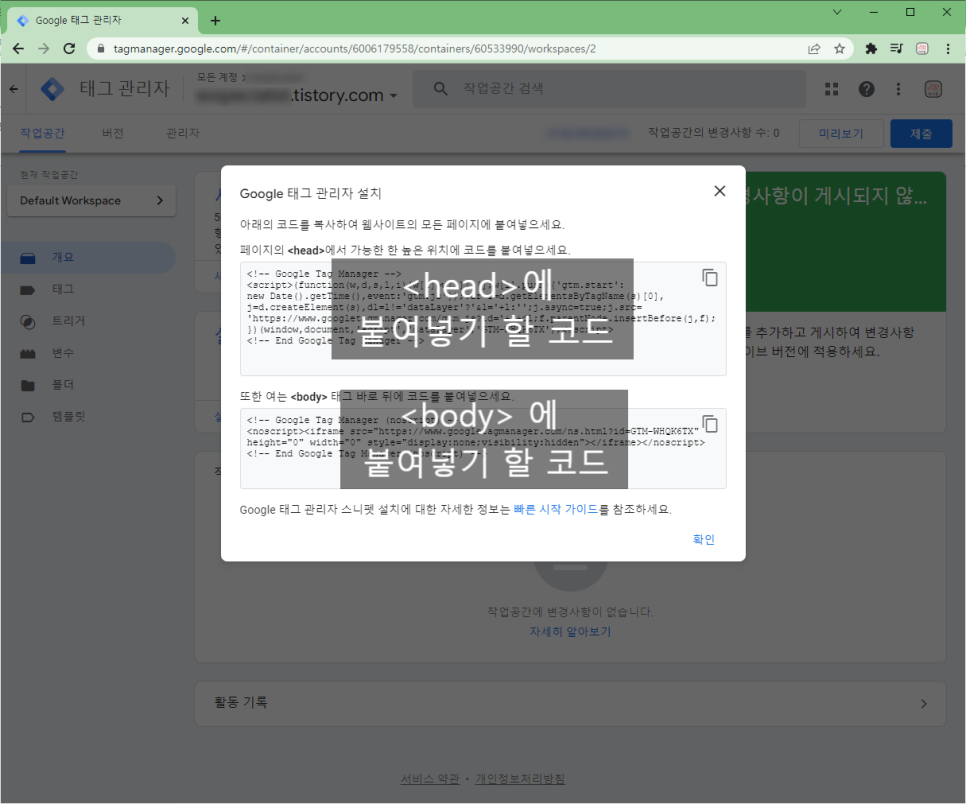Open the browser extensions puzzle icon
The width and height of the screenshot is (966, 804).
coord(871,49)
